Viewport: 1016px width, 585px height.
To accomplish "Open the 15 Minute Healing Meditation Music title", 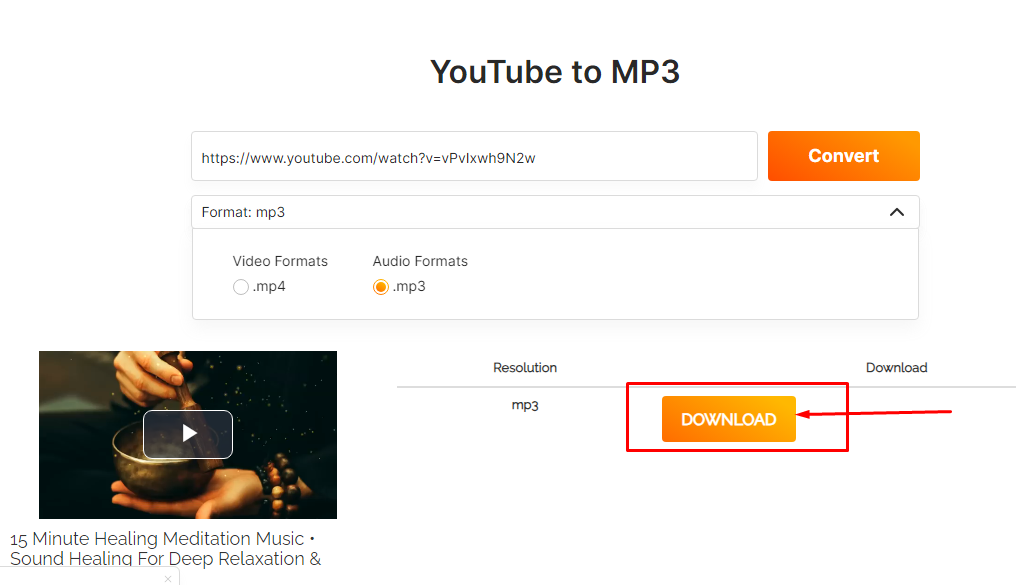I will [x=165, y=549].
